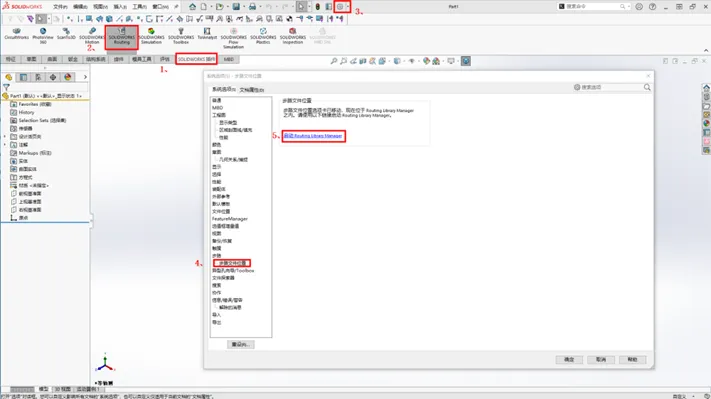
Task: Click the Open file icon
Action: pyautogui.click(x=219, y=7)
